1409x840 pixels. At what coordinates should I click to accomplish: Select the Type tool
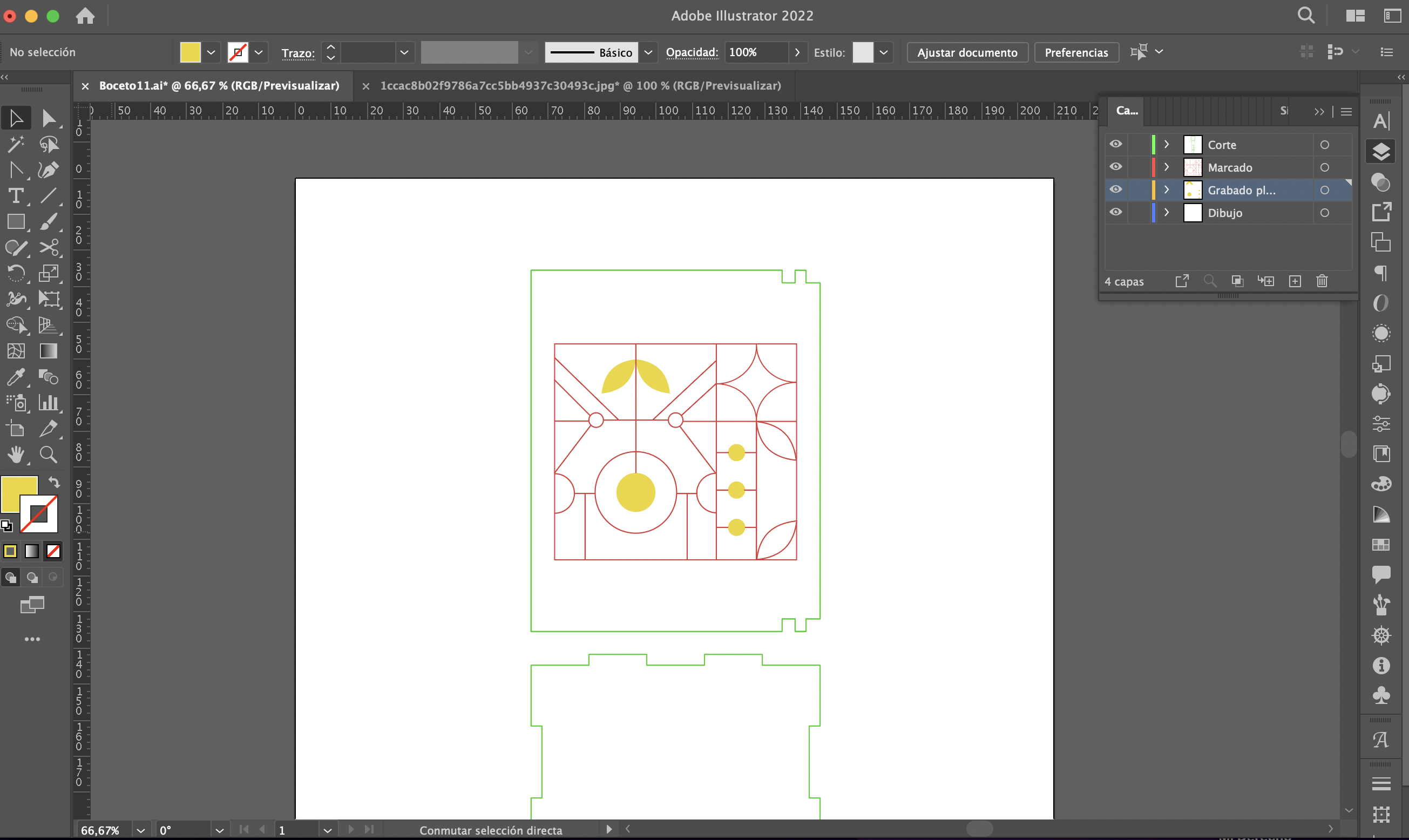pos(16,196)
